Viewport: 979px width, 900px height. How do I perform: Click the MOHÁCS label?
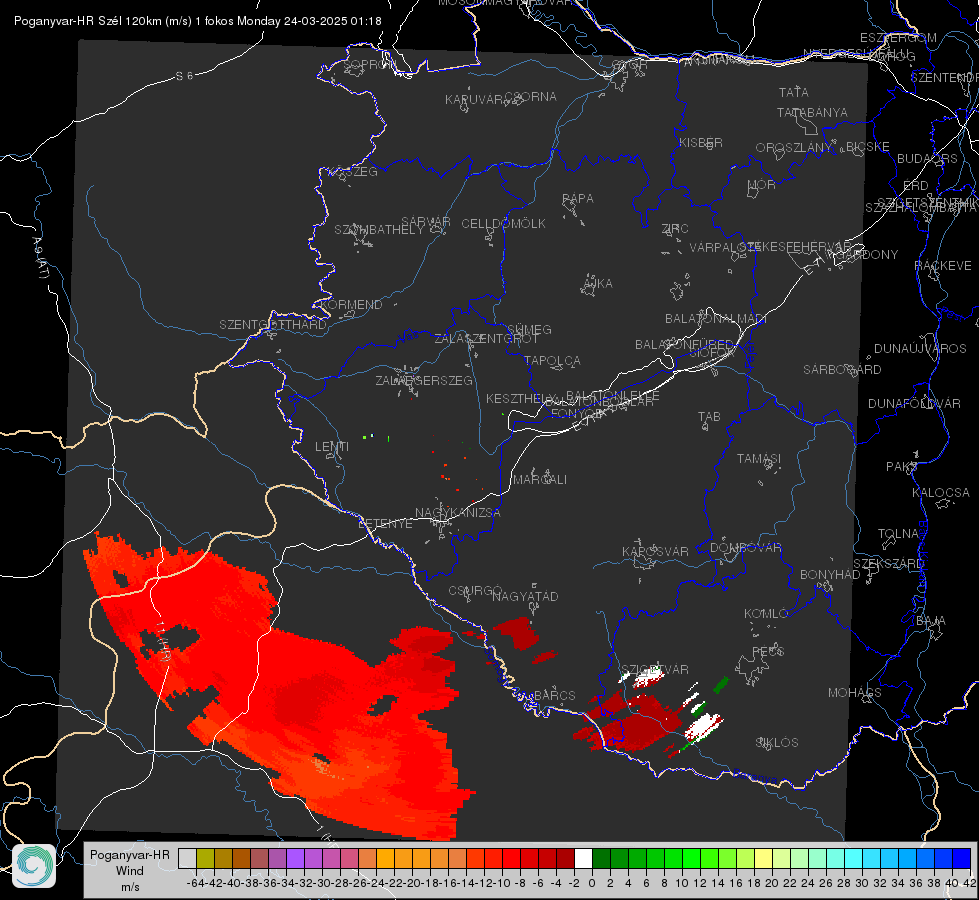pyautogui.click(x=855, y=692)
